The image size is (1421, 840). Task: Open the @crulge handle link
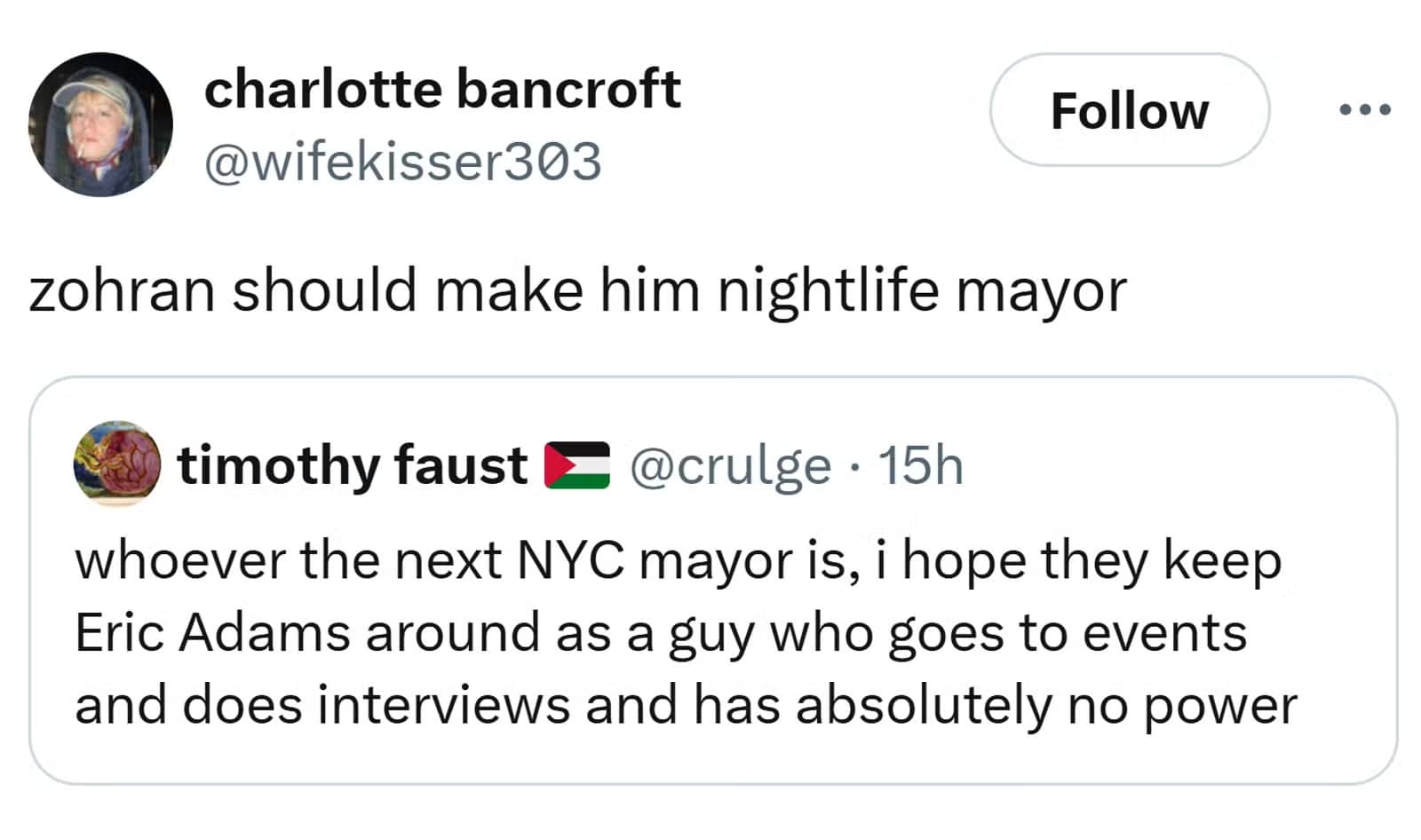(x=730, y=464)
